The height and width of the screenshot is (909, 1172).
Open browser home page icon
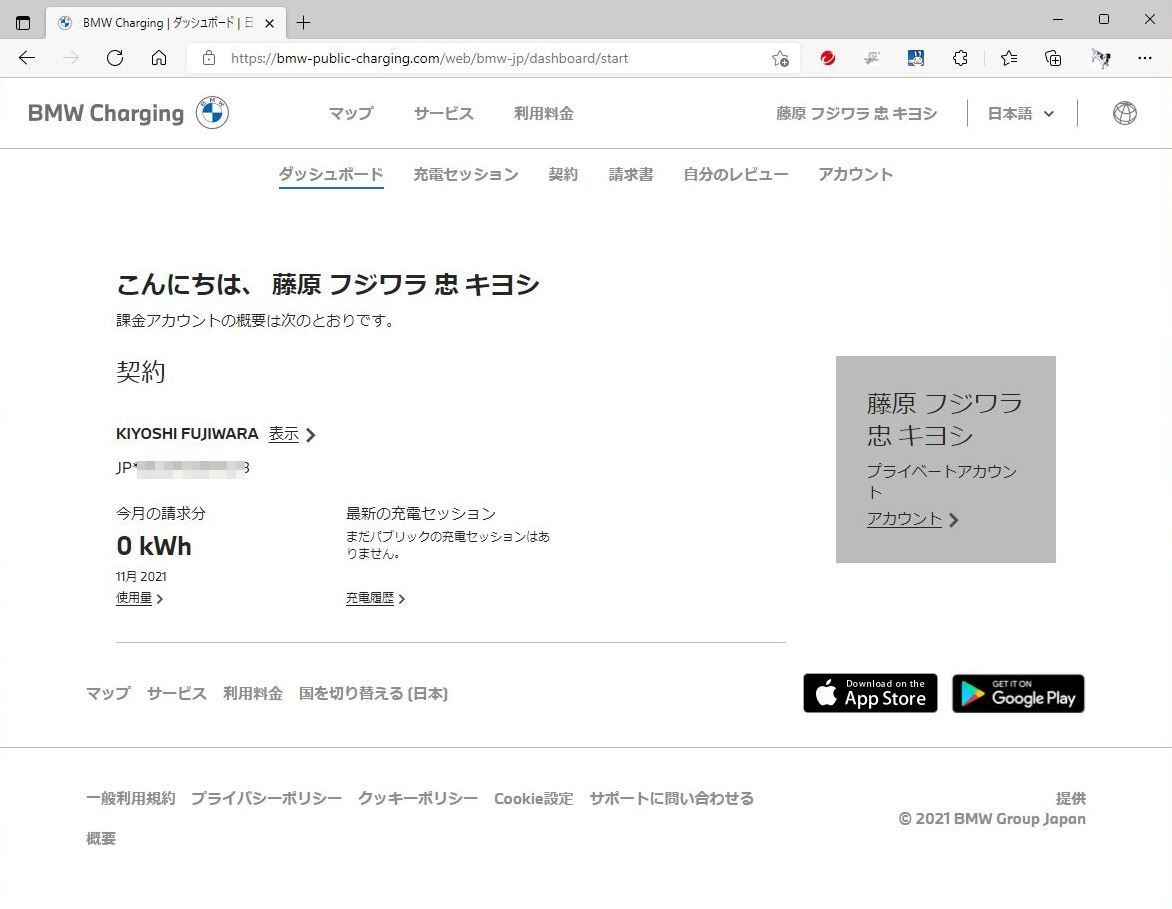point(158,58)
